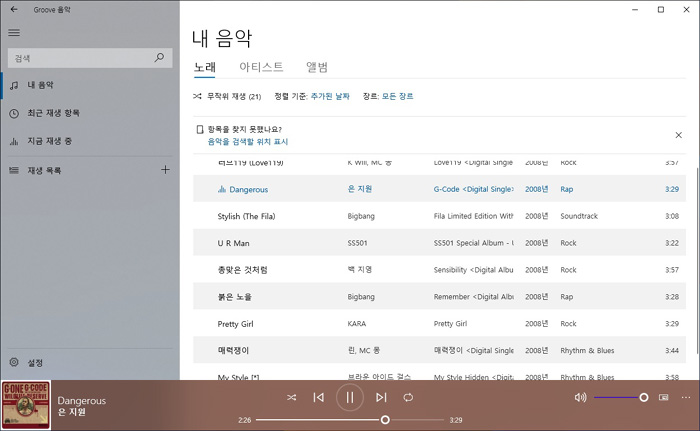Skip to the previous track
The width and height of the screenshot is (700, 431).
point(318,397)
